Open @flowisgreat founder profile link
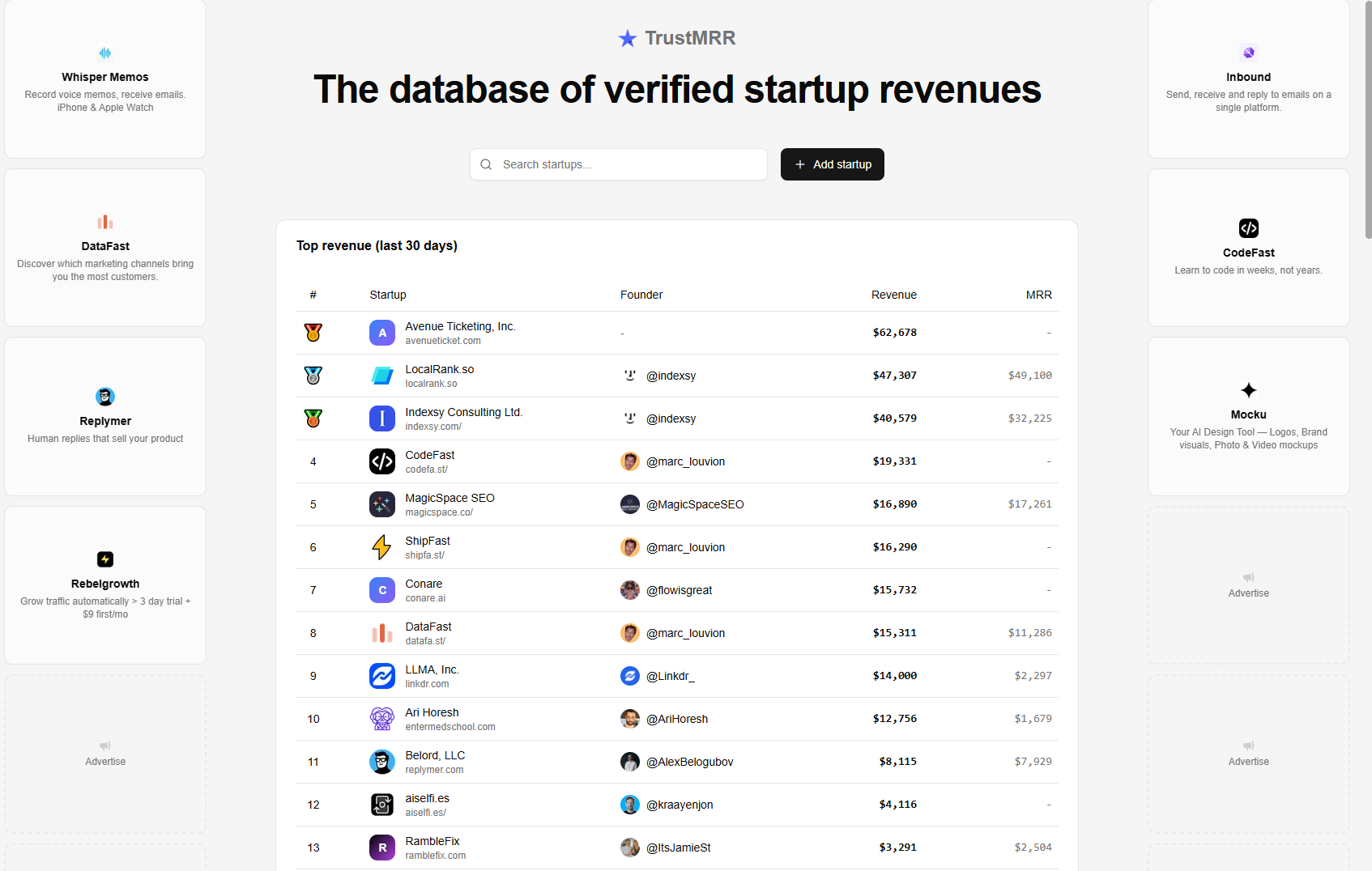 tap(679, 590)
